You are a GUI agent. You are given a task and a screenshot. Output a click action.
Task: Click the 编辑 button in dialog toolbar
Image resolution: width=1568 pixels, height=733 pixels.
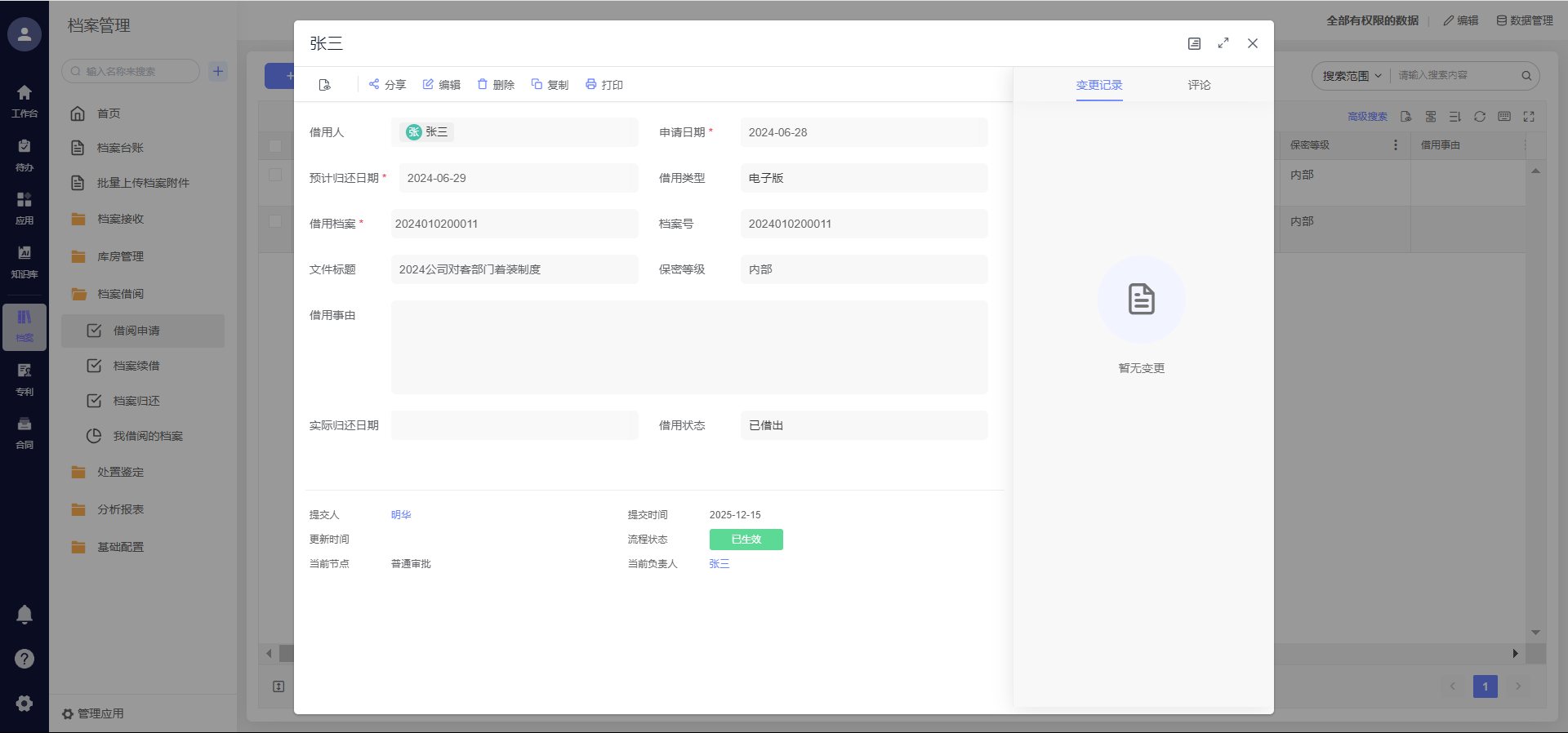tap(442, 84)
